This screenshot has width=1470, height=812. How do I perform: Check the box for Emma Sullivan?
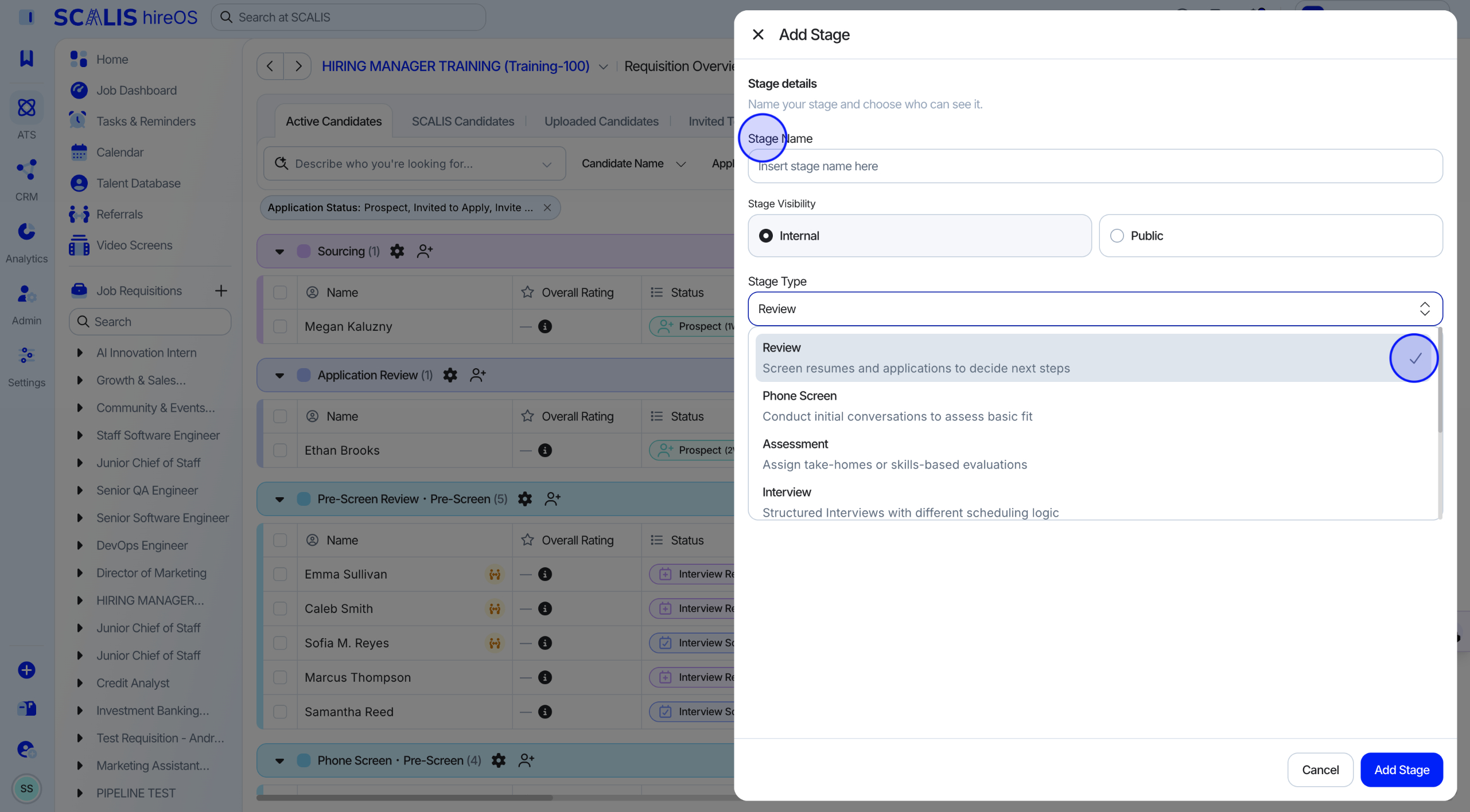coord(280,574)
